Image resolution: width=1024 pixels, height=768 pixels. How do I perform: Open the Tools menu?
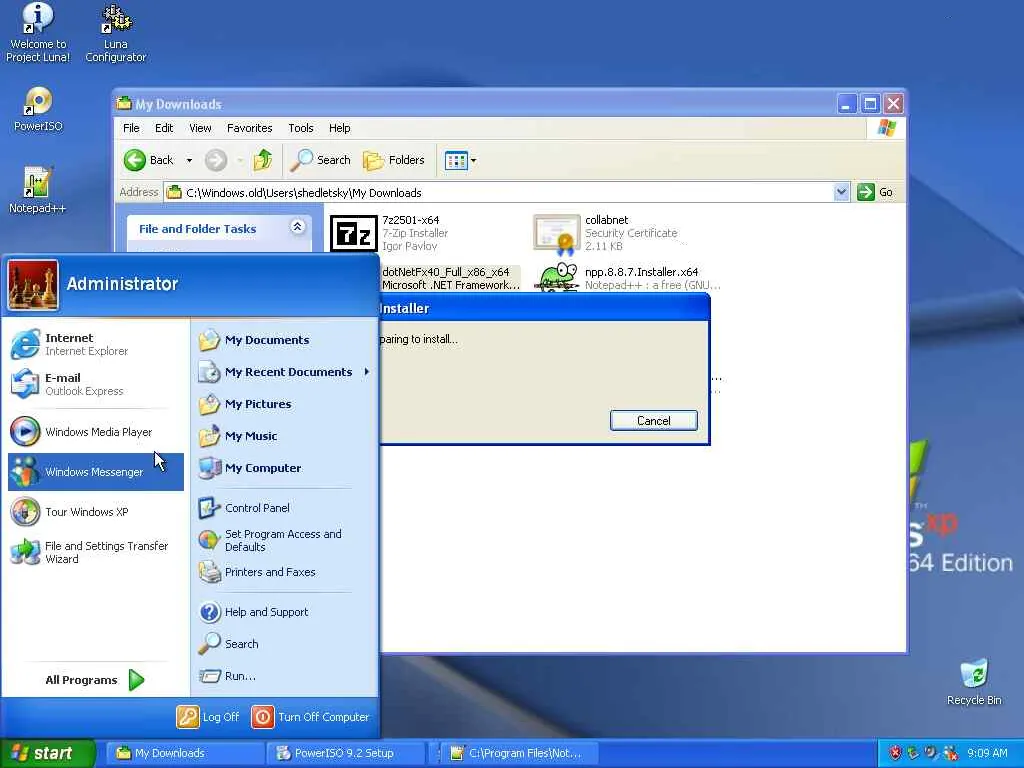(300, 128)
